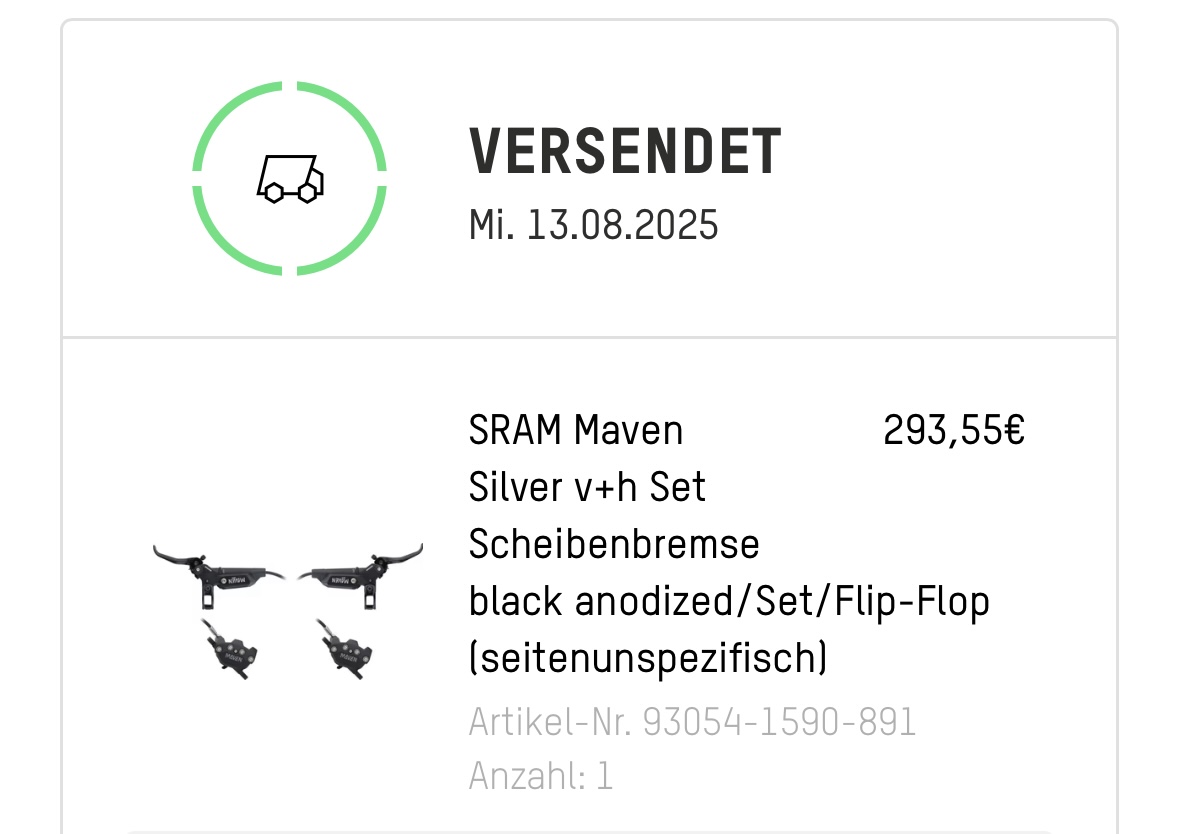The width and height of the screenshot is (1179, 834).
Task: Click the euro sign of the price
Action: click(x=1014, y=431)
